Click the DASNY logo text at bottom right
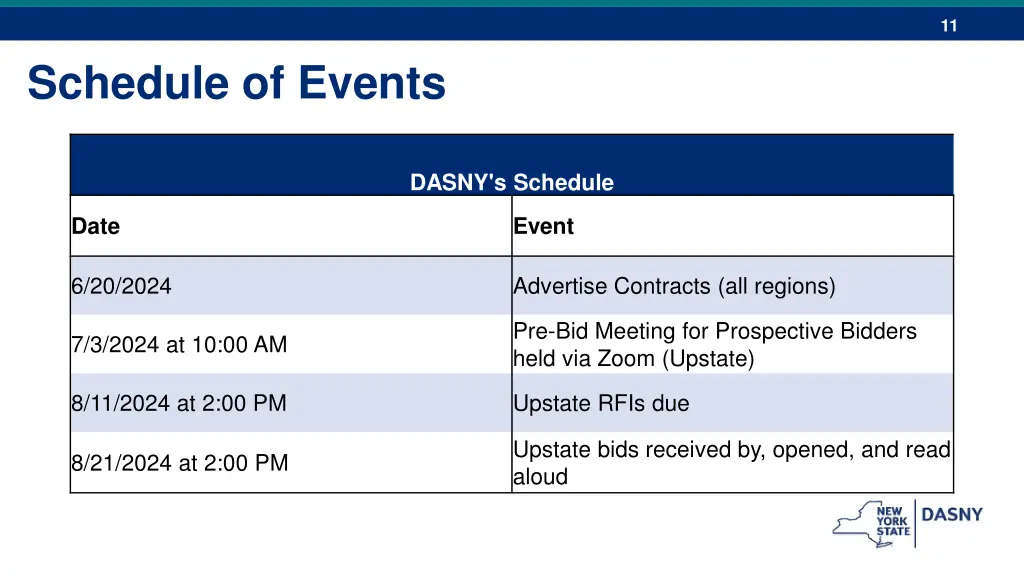 tap(951, 515)
